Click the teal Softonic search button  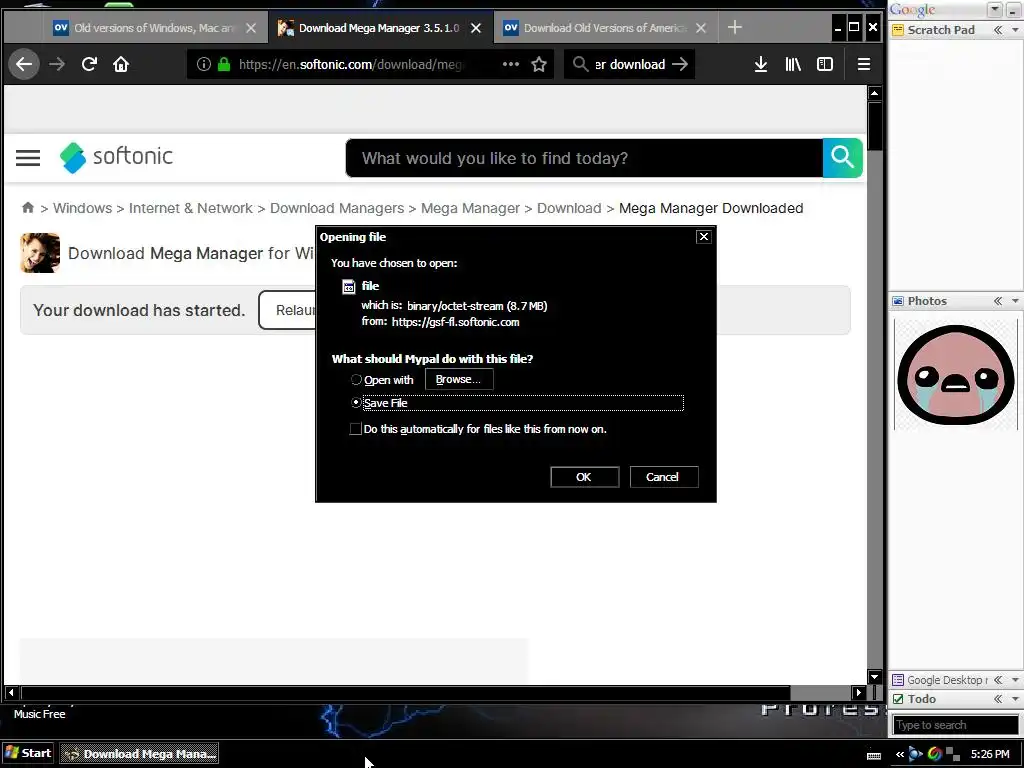click(842, 157)
